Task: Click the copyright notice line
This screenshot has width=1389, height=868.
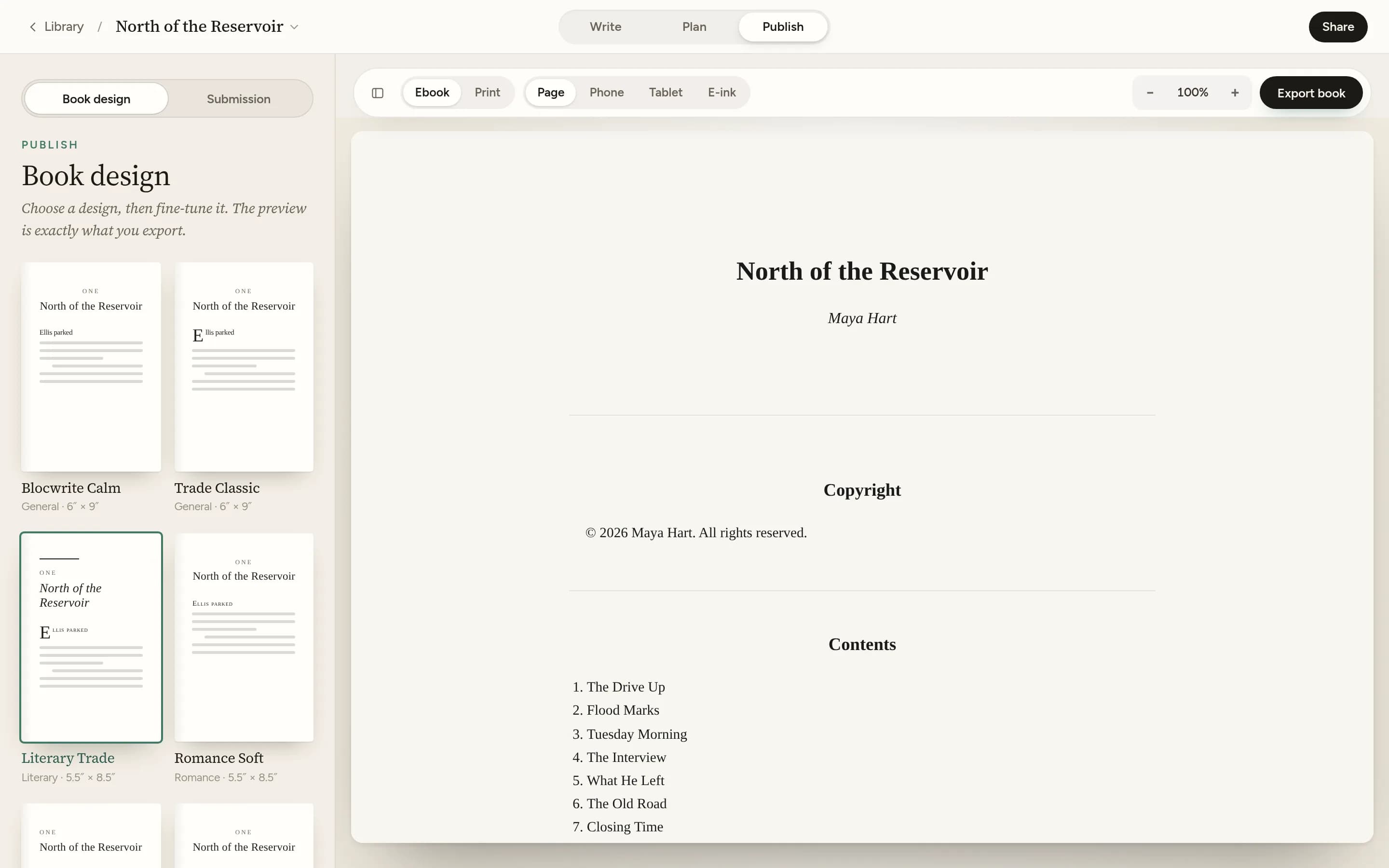Action: tap(695, 533)
